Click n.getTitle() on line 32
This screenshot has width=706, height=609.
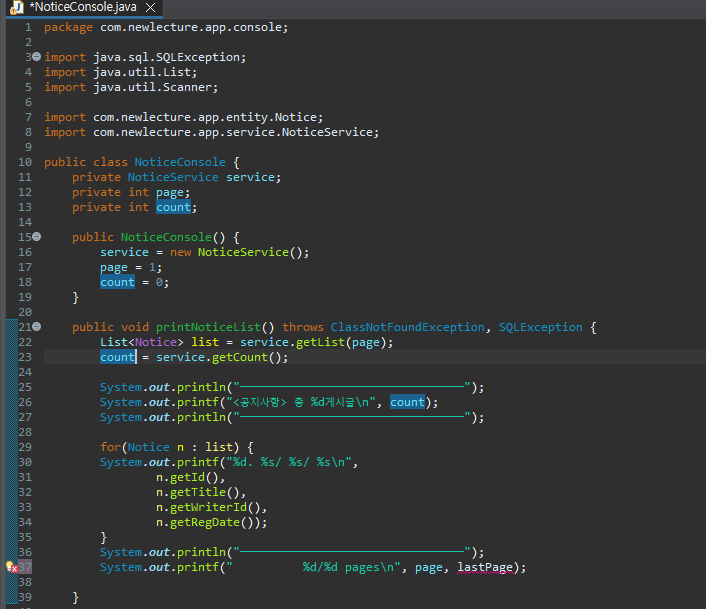(197, 492)
